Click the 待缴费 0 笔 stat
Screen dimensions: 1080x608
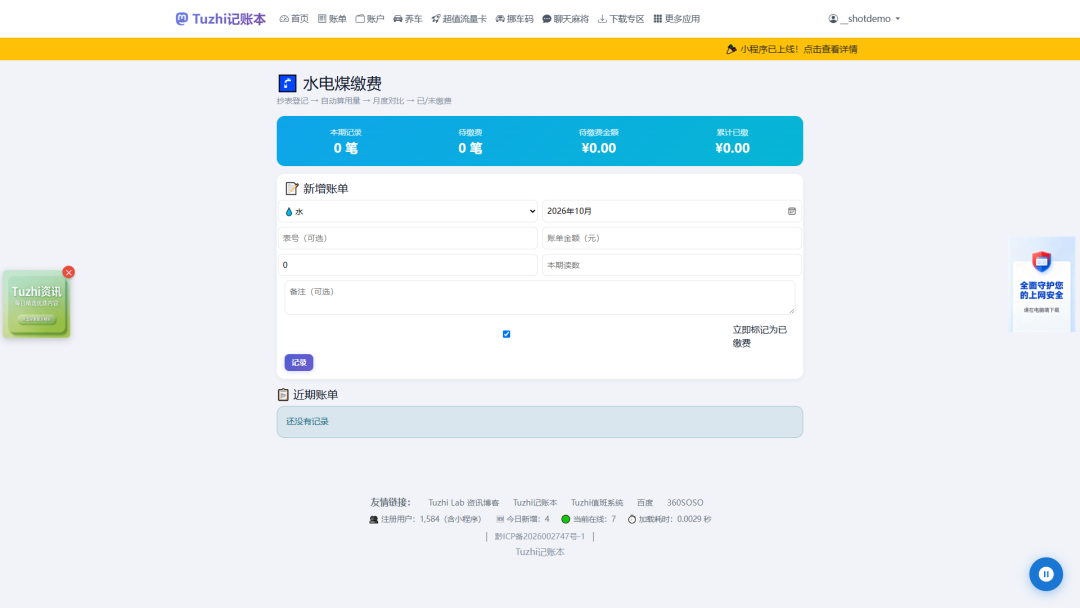[x=470, y=141]
